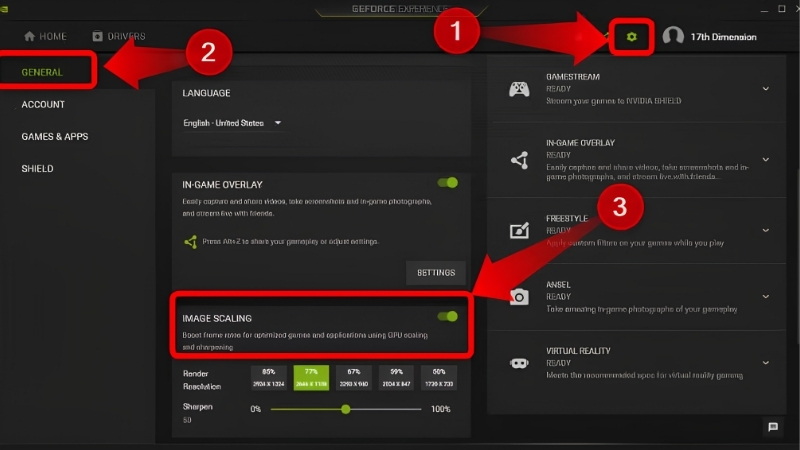
Task: Select the 59% render resolution option
Action: click(x=396, y=378)
